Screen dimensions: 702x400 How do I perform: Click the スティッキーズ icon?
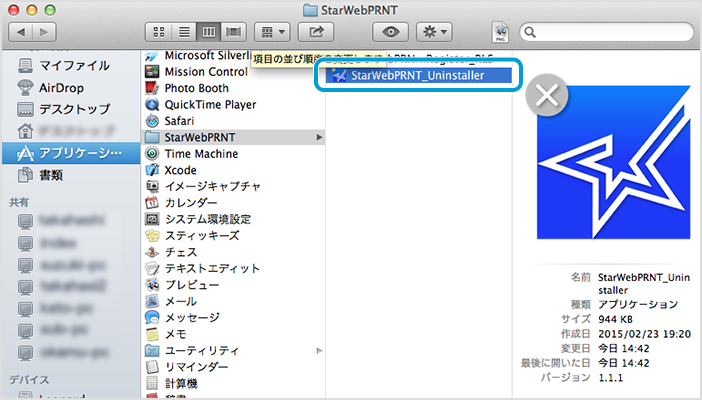tap(152, 236)
